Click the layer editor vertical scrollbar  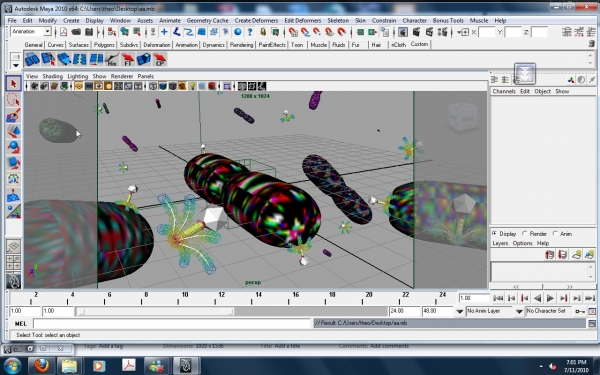click(x=591, y=271)
